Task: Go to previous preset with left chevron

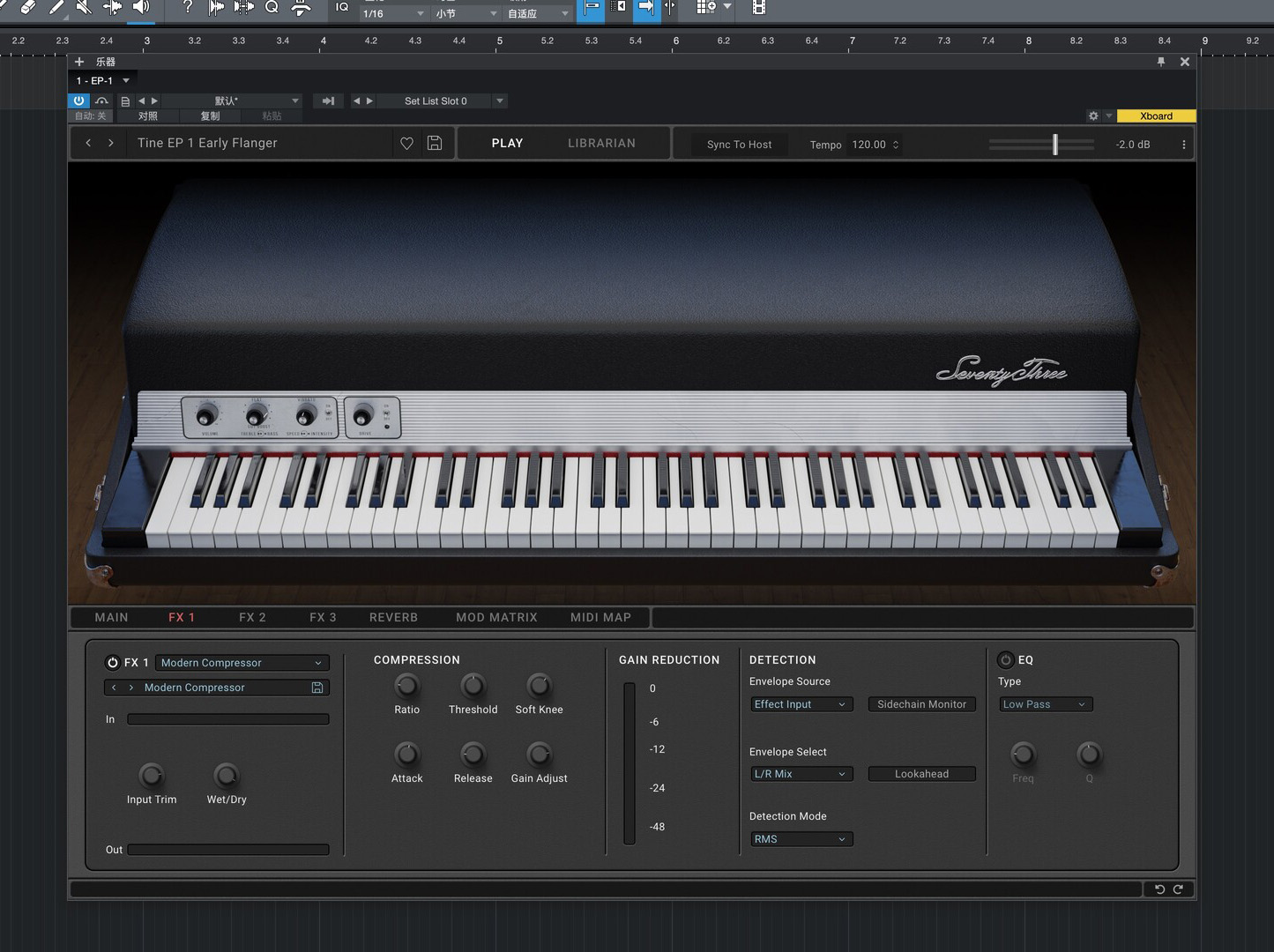Action: click(x=88, y=143)
